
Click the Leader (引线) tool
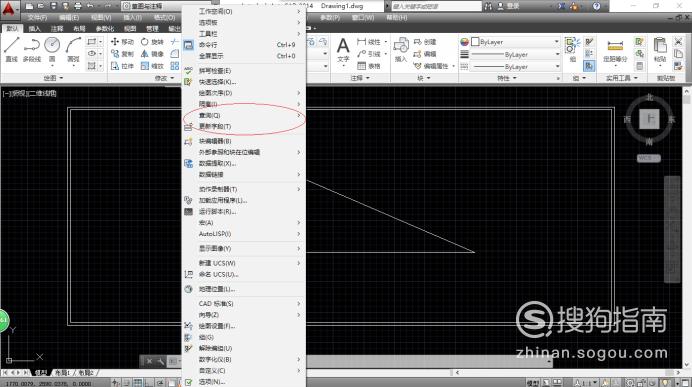point(369,54)
